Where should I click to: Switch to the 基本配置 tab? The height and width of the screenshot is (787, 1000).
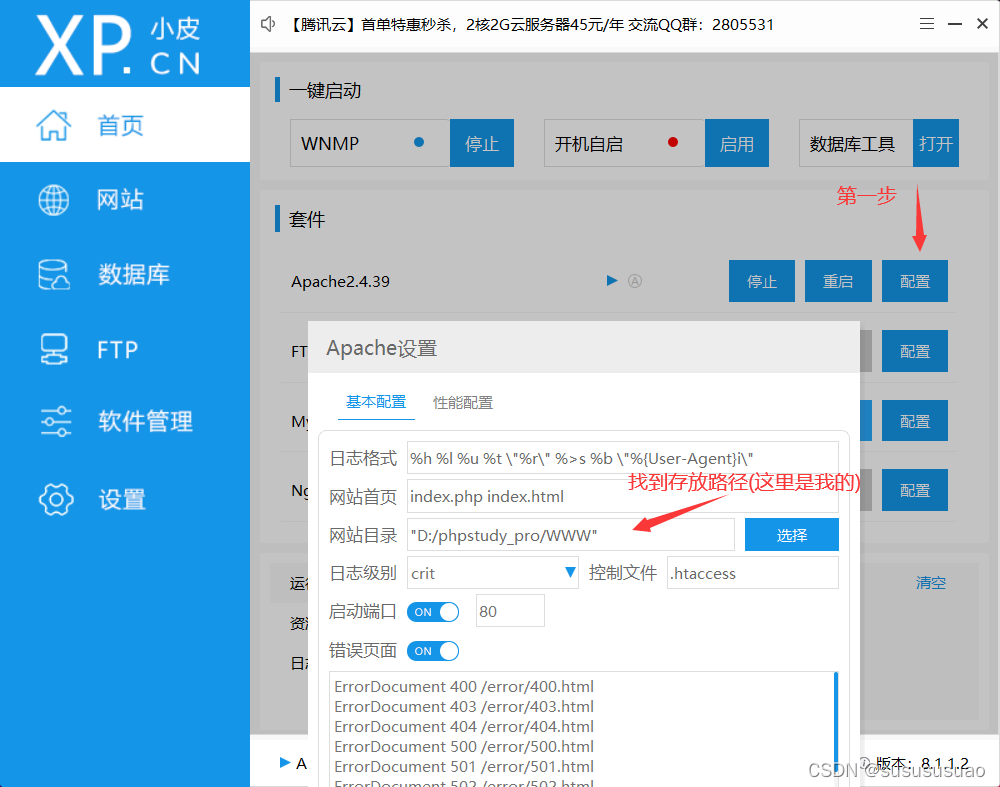pyautogui.click(x=376, y=402)
